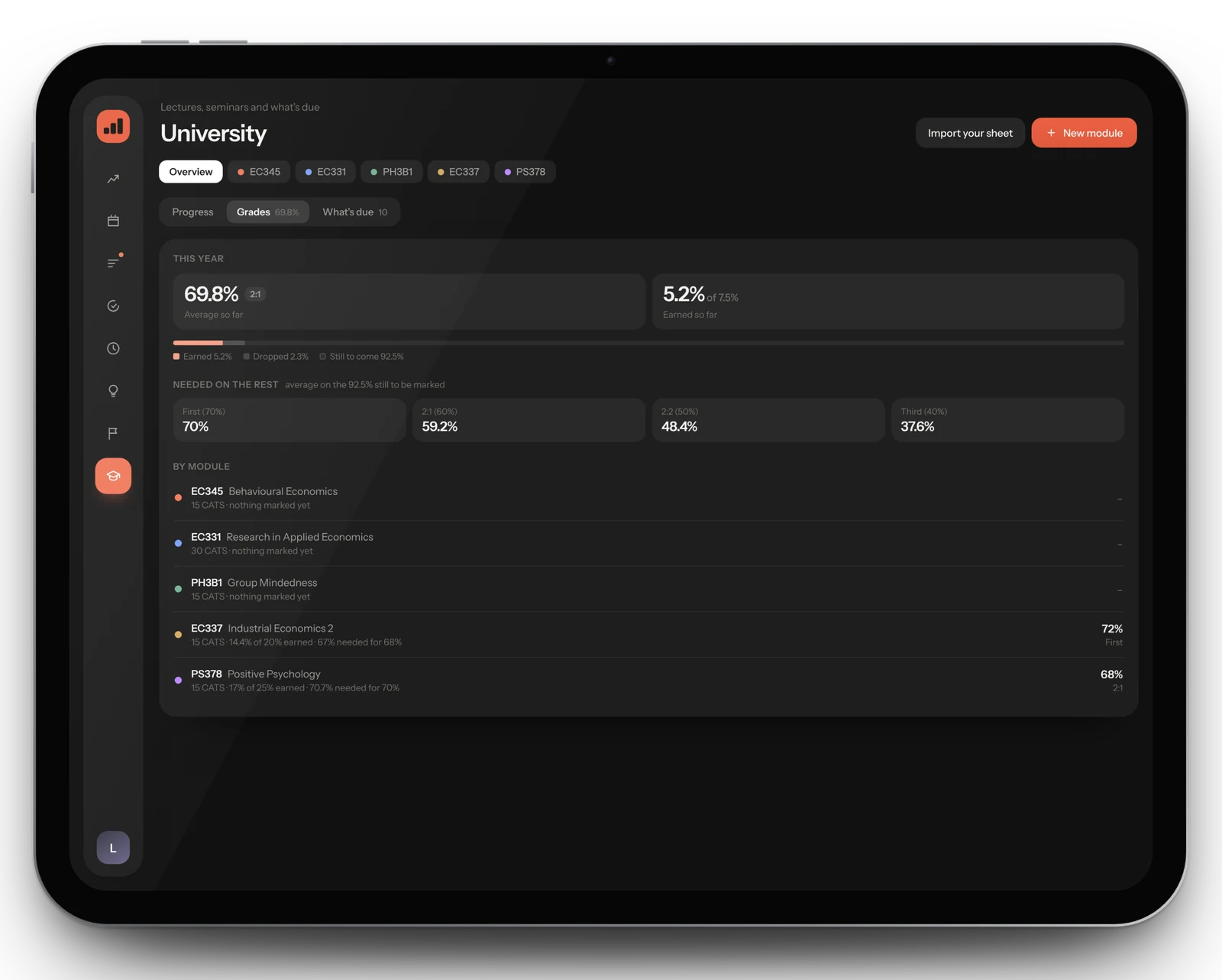Switch to the PH3B1 module tab
The image size is (1222, 980).
(x=392, y=172)
